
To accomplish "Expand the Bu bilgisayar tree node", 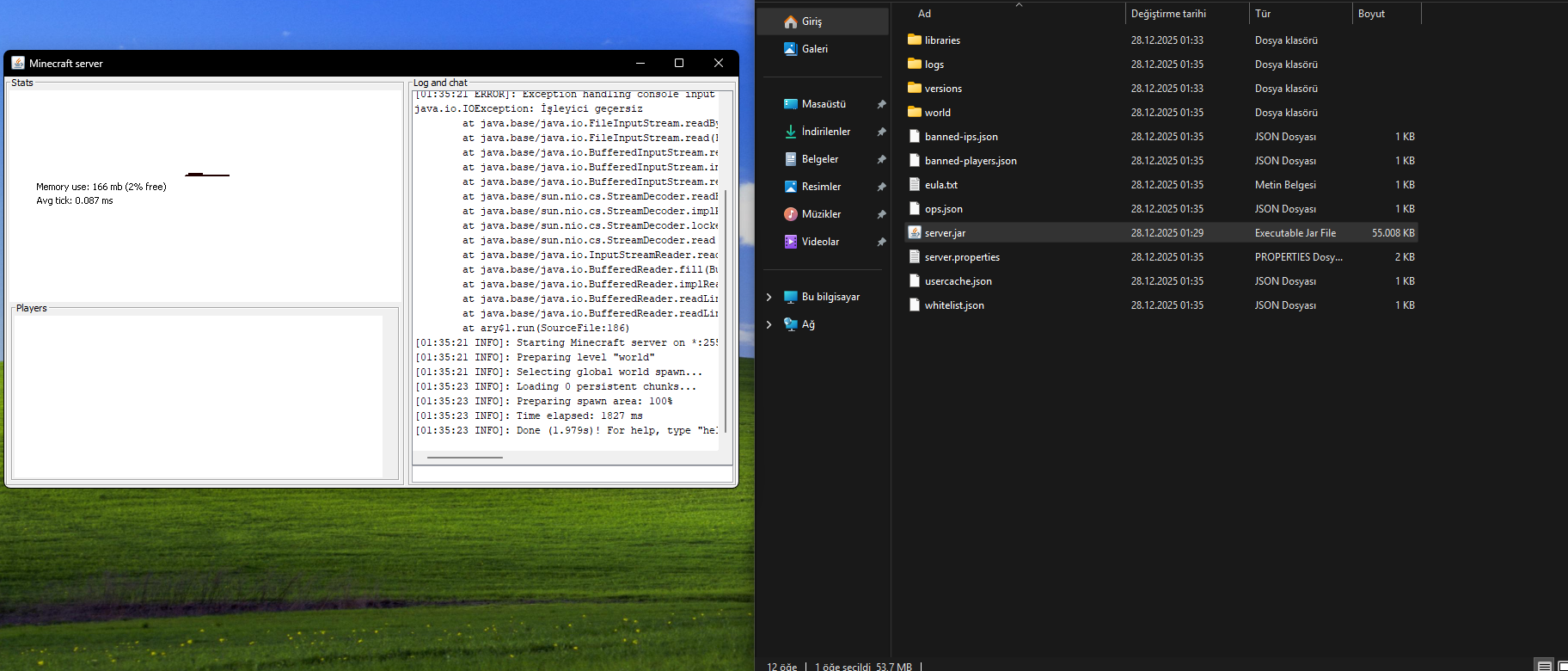I will pyautogui.click(x=769, y=297).
